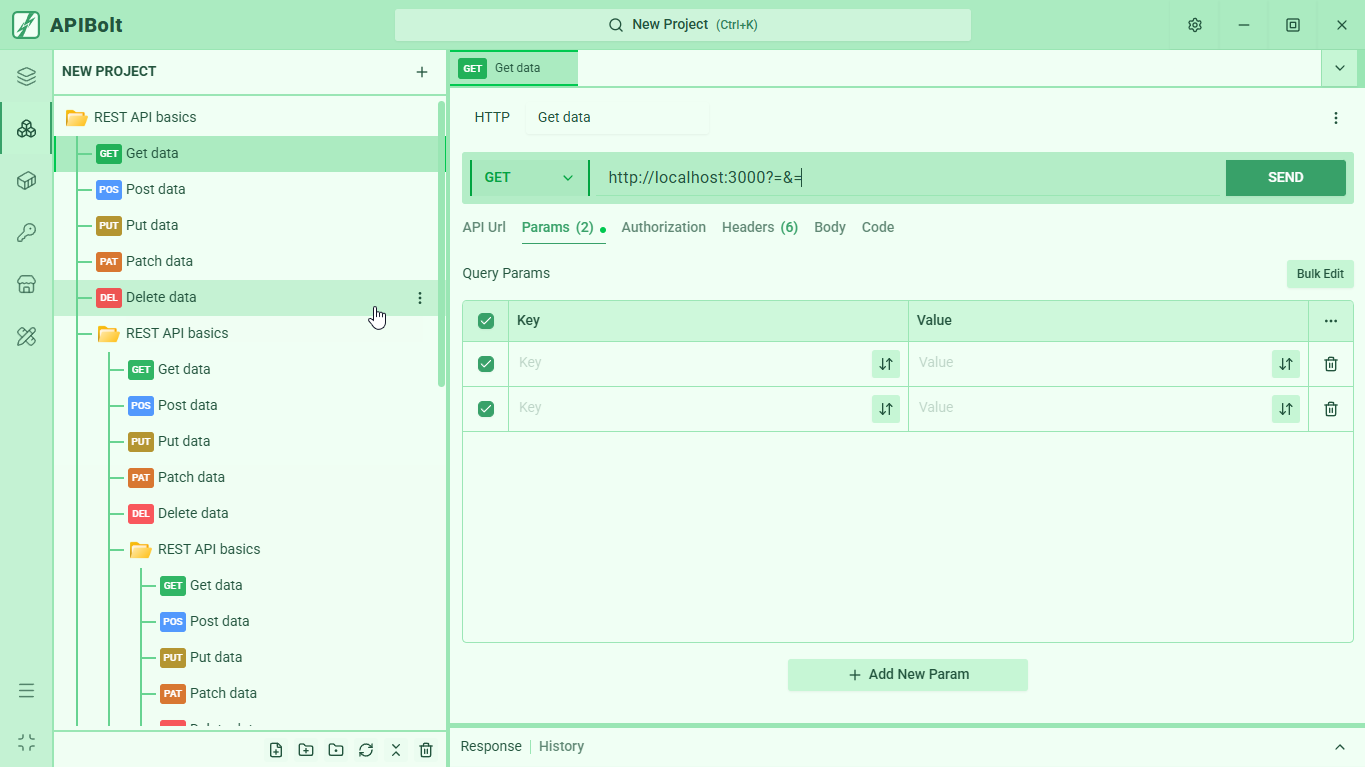This screenshot has height=767, width=1365.
Task: Click the refresh icon in the project panel
Action: [x=366, y=750]
